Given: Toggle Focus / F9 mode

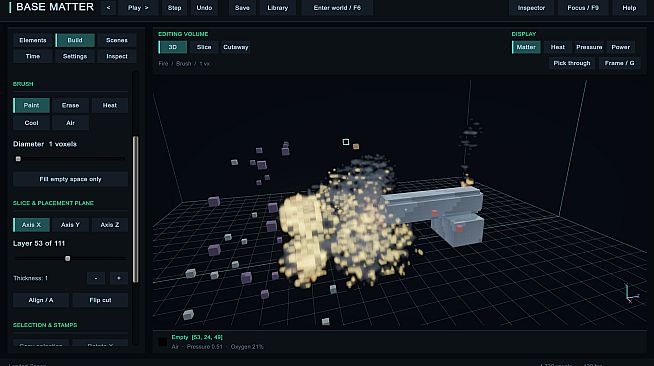Looking at the screenshot, I should pyautogui.click(x=583, y=8).
